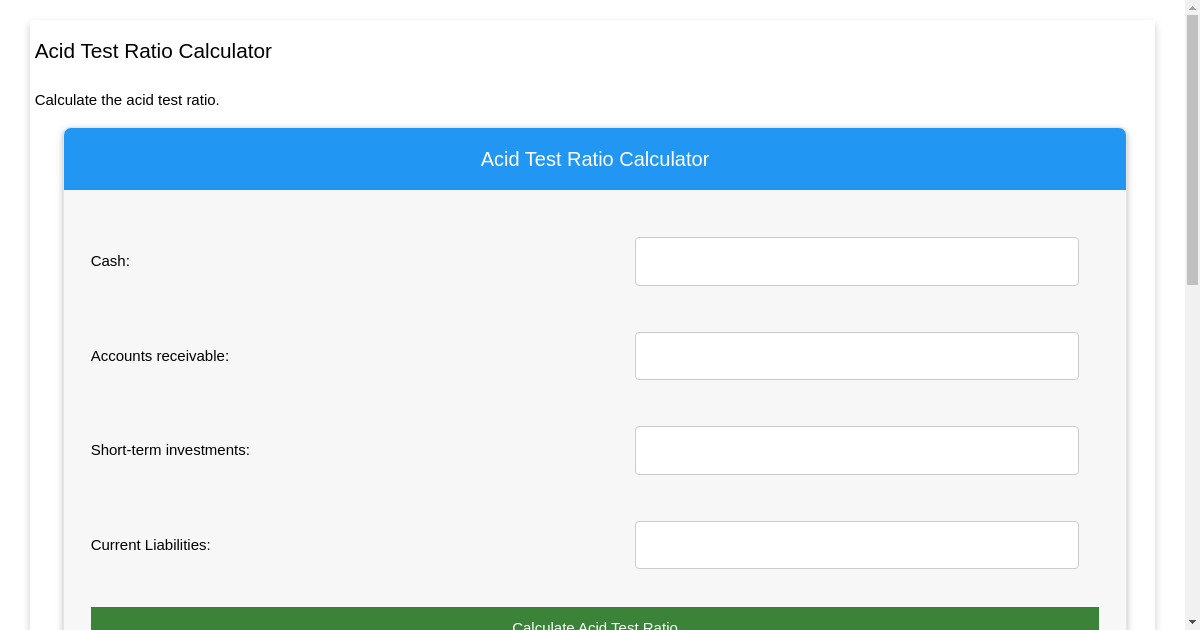The height and width of the screenshot is (630, 1200).
Task: Click blank white area right of page heading
Action: pos(700,51)
